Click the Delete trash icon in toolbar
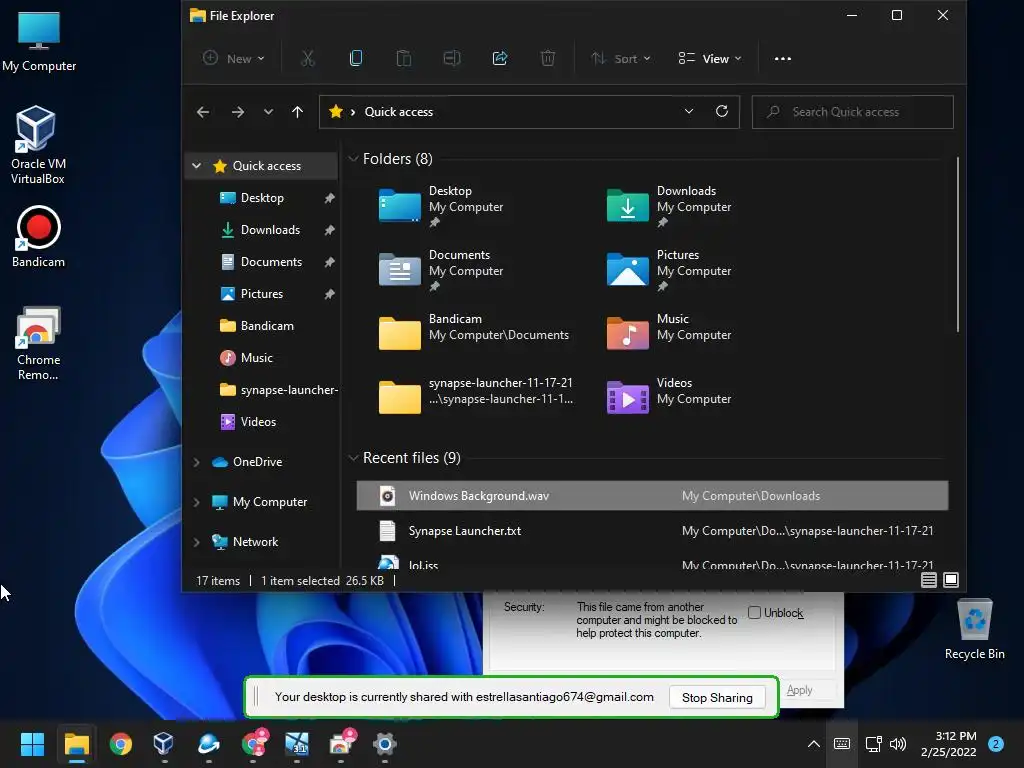 (x=548, y=59)
